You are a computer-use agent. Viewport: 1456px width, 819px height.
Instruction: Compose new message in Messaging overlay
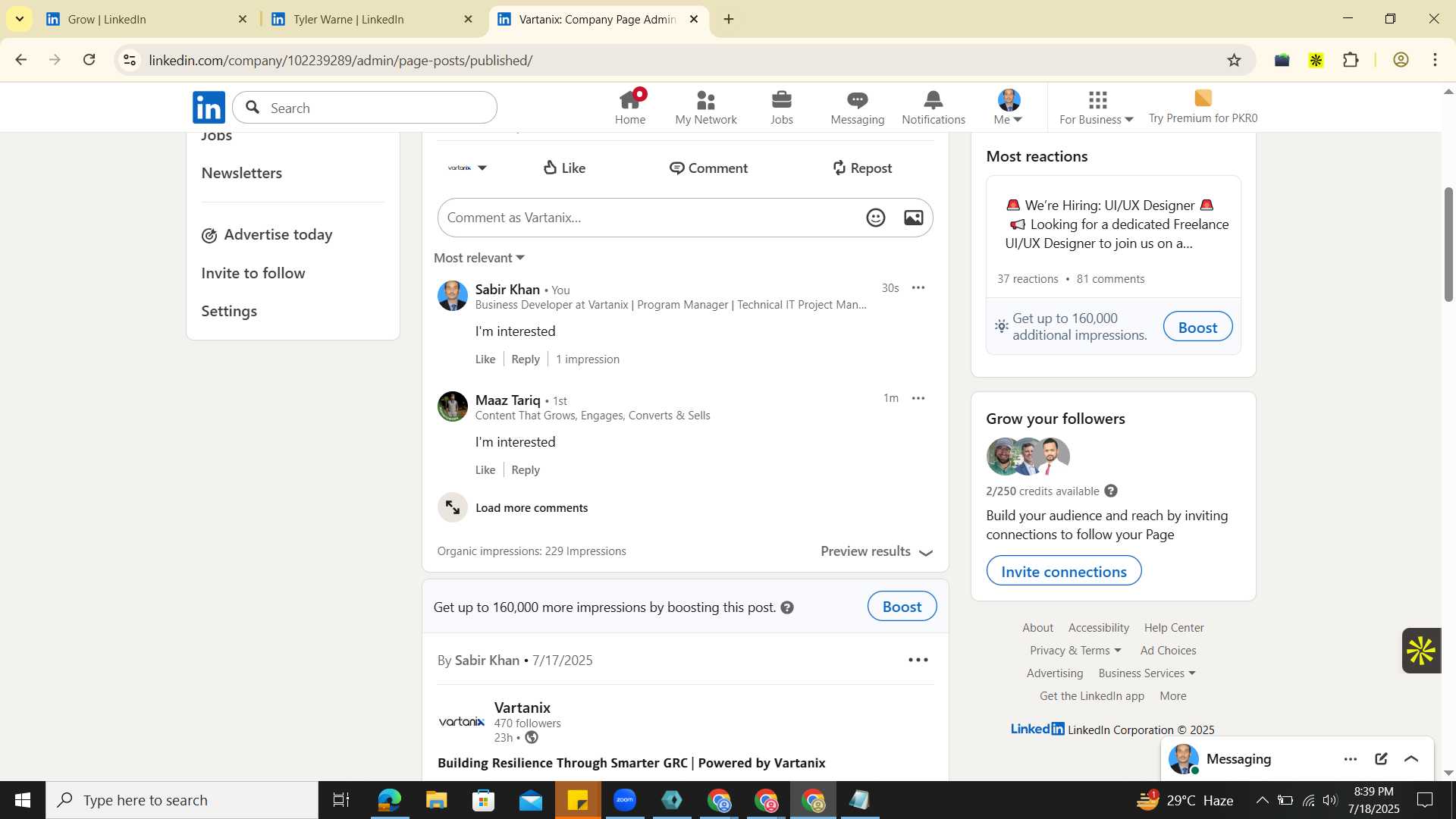[1381, 759]
